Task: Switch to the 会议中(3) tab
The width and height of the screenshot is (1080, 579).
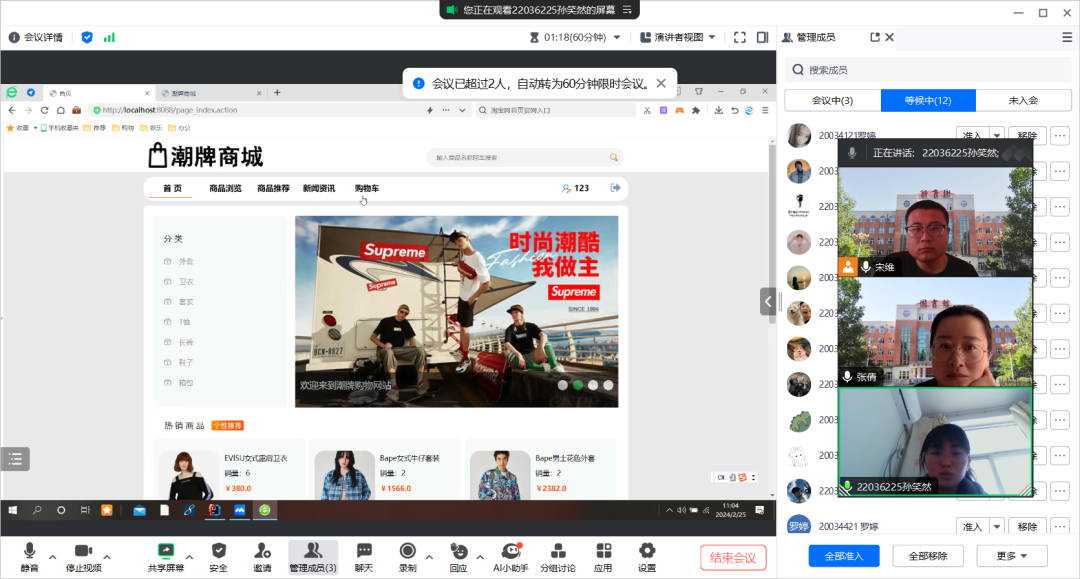Action: [x=832, y=100]
